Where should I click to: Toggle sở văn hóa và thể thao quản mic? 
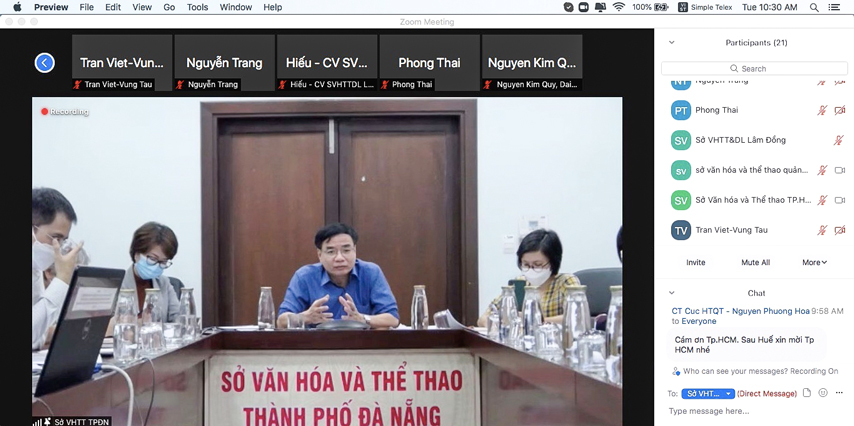(x=822, y=170)
